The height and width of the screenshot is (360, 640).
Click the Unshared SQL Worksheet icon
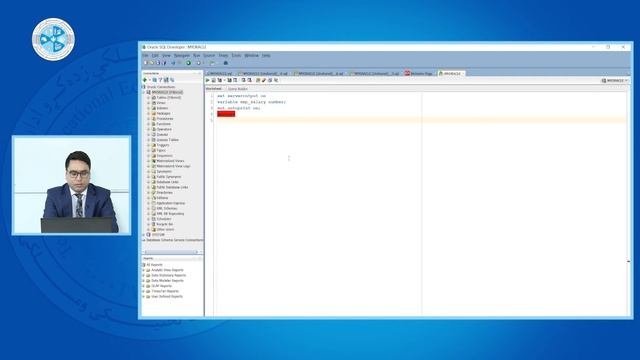click(x=258, y=80)
